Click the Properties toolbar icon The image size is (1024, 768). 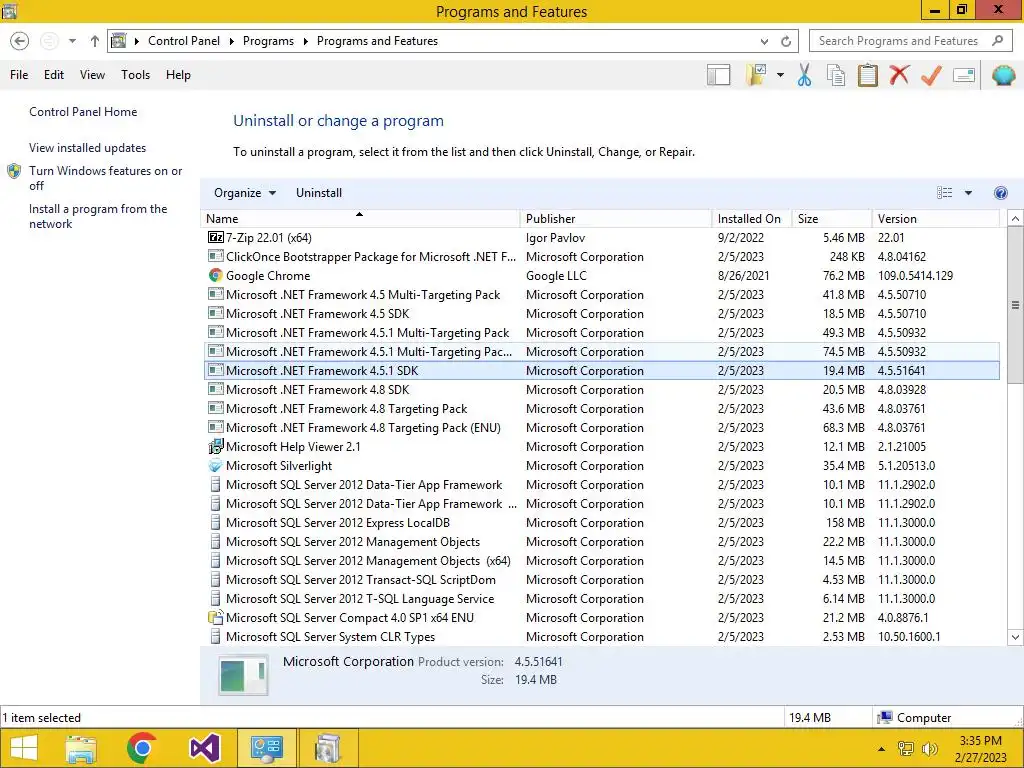964,75
